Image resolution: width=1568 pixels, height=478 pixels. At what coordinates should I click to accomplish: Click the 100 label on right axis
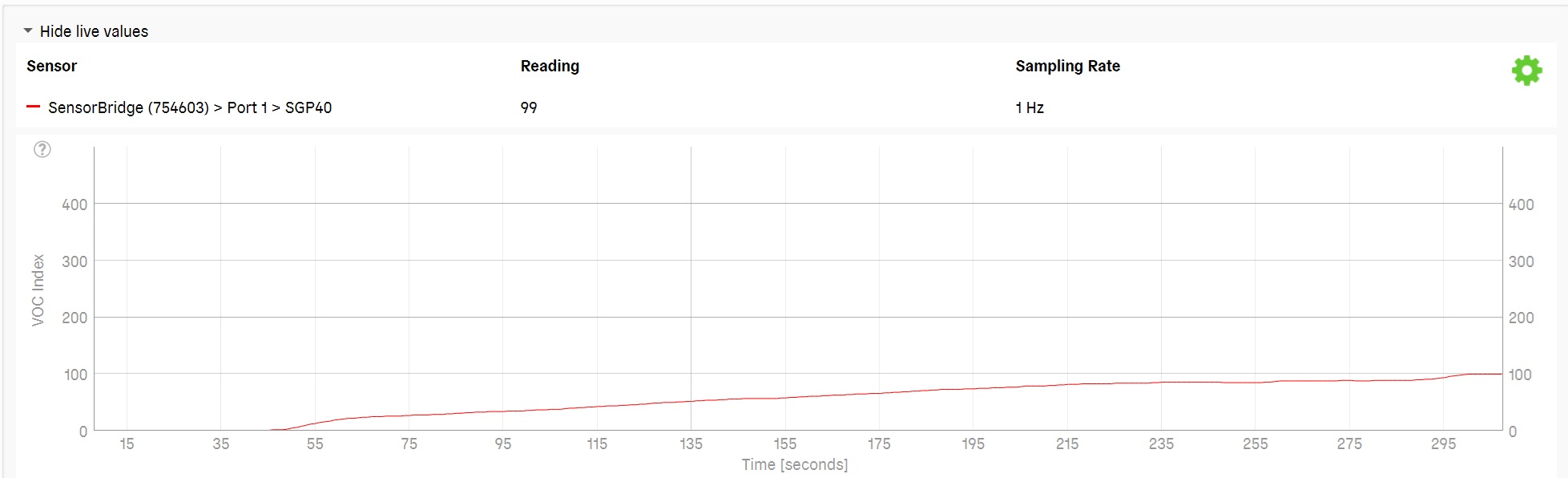click(x=1520, y=375)
